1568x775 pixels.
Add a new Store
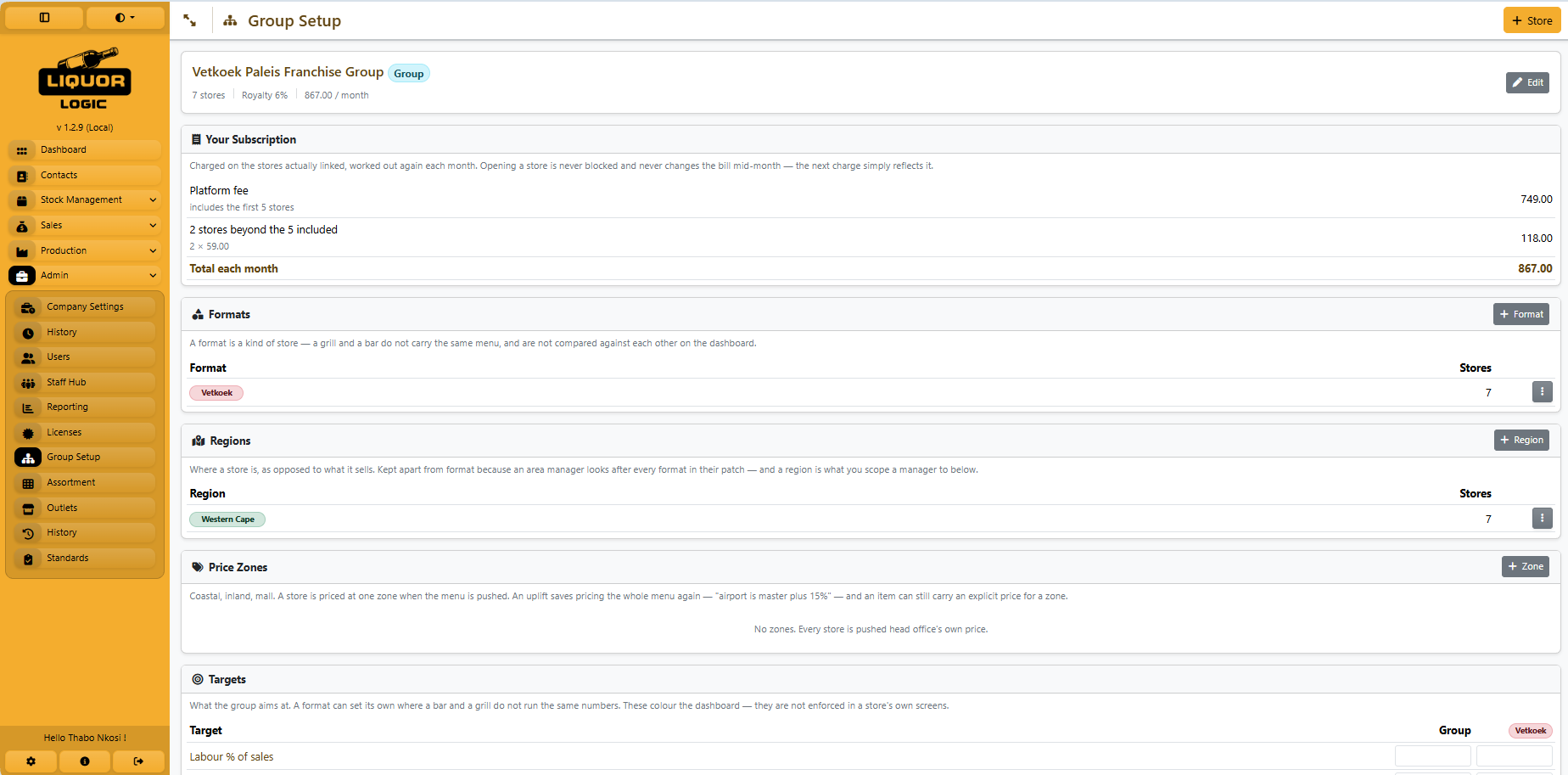[1532, 20]
